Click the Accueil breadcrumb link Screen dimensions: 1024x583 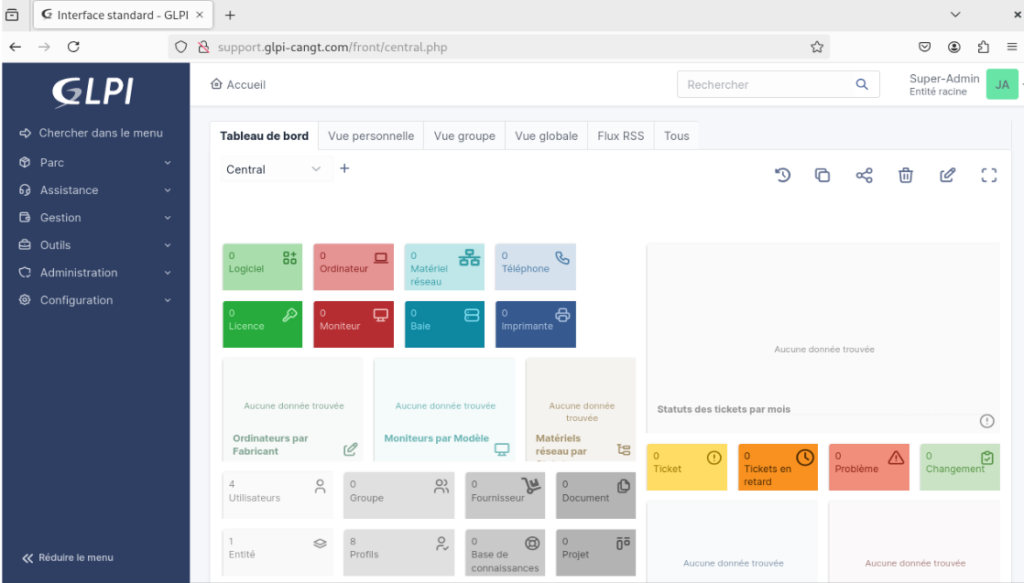coord(238,85)
